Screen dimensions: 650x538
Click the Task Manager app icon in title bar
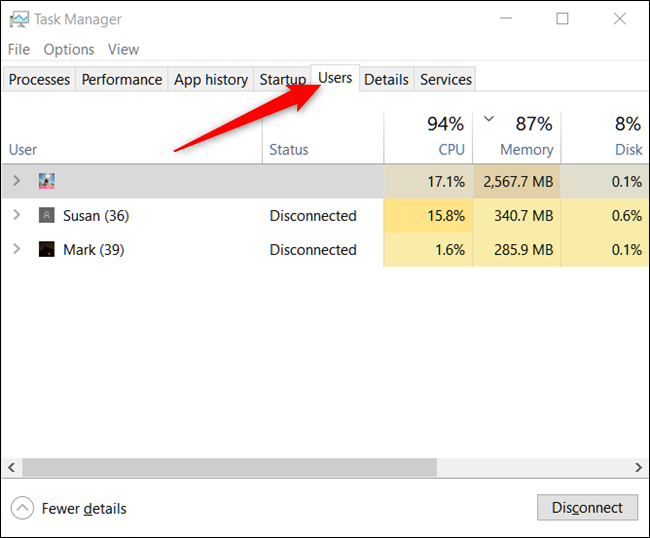coord(19,19)
